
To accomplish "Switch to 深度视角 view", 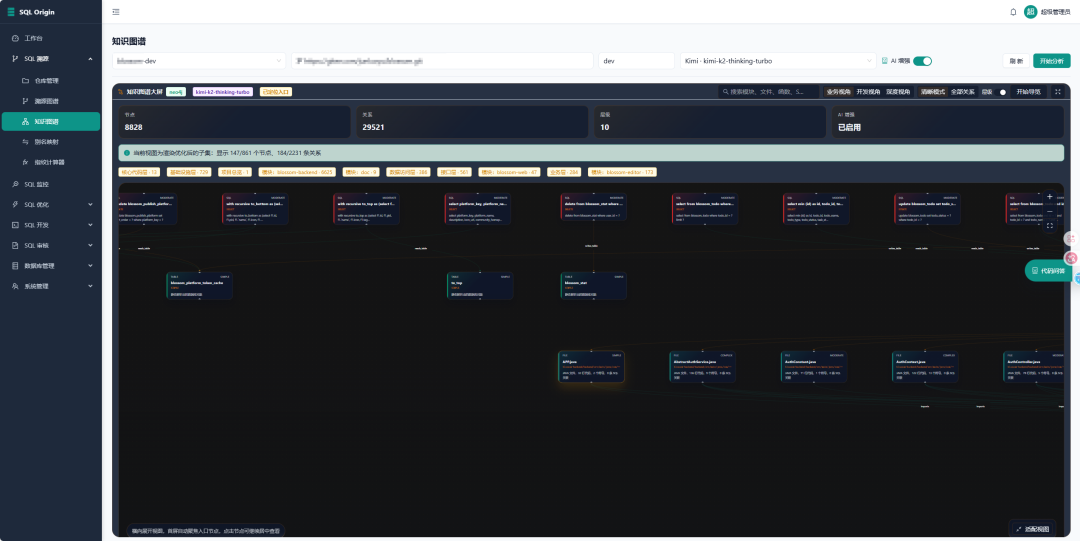I will coord(897,91).
